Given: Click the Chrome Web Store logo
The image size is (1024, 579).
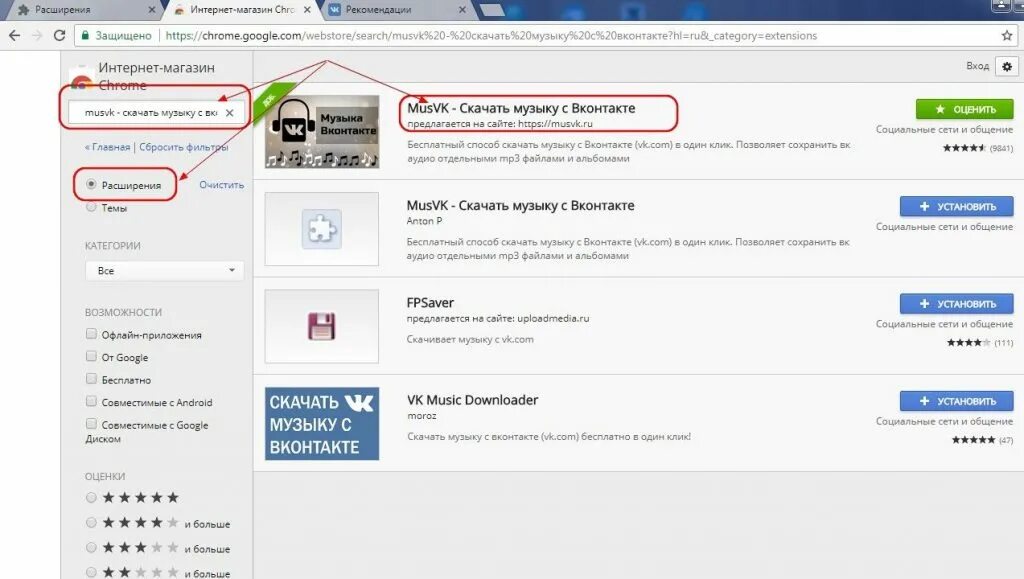Looking at the screenshot, I should pyautogui.click(x=80, y=80).
